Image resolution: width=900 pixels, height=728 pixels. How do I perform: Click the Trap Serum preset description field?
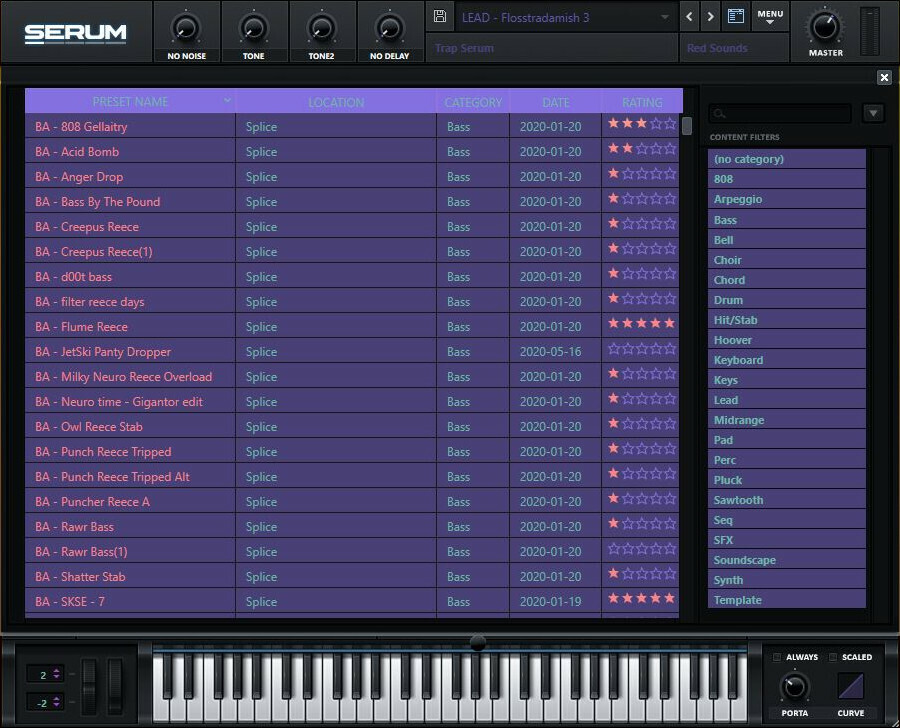(552, 48)
